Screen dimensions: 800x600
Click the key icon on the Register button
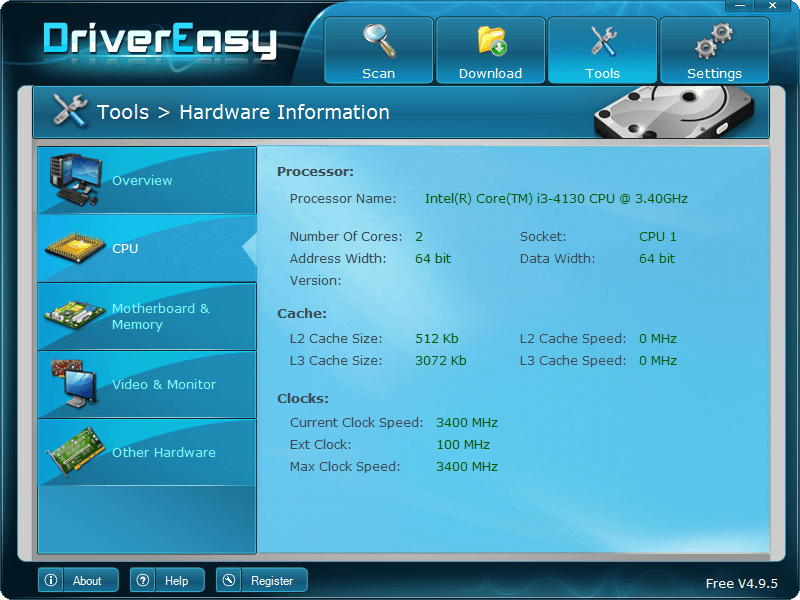(229, 580)
